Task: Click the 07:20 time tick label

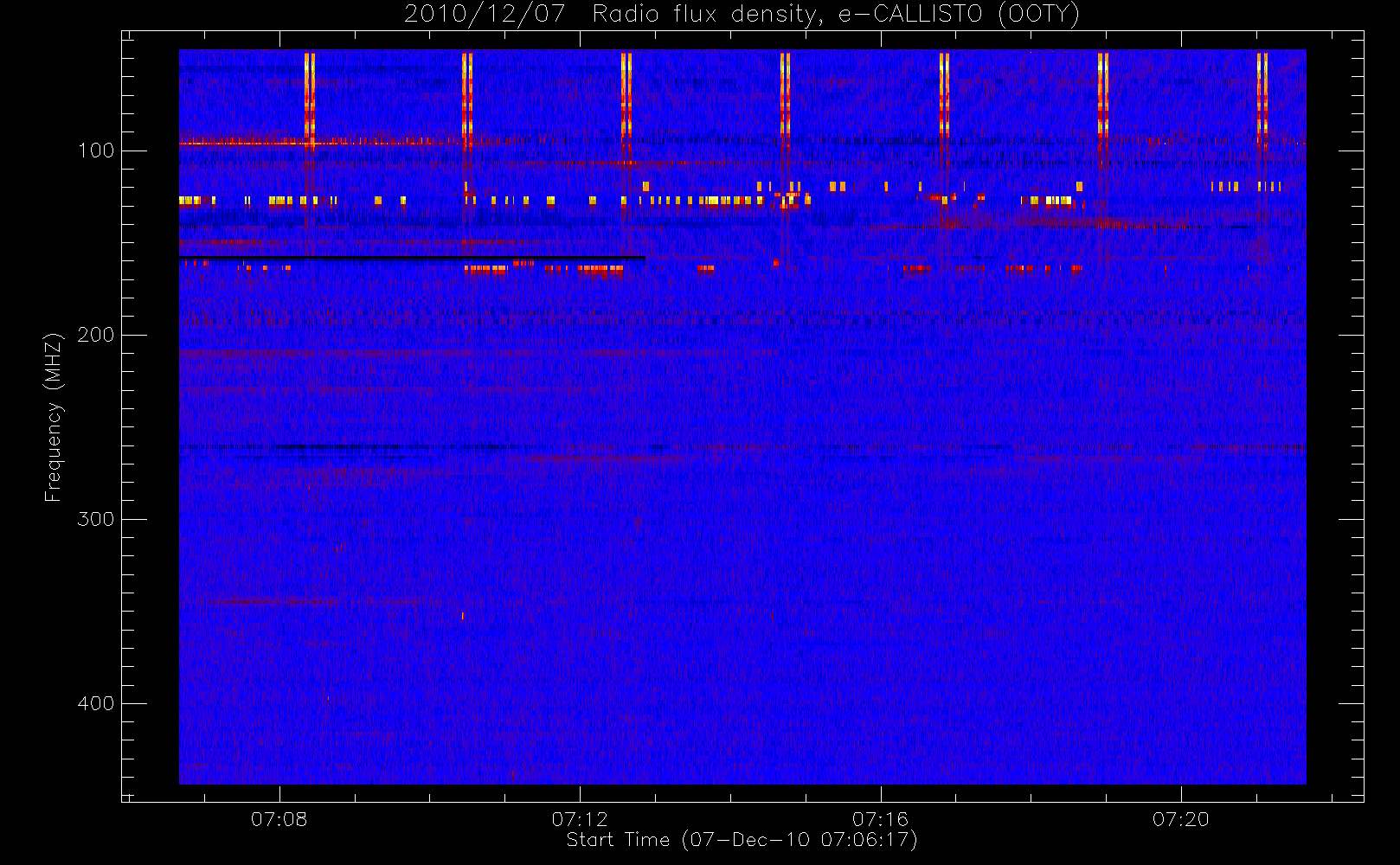Action: click(x=1180, y=819)
